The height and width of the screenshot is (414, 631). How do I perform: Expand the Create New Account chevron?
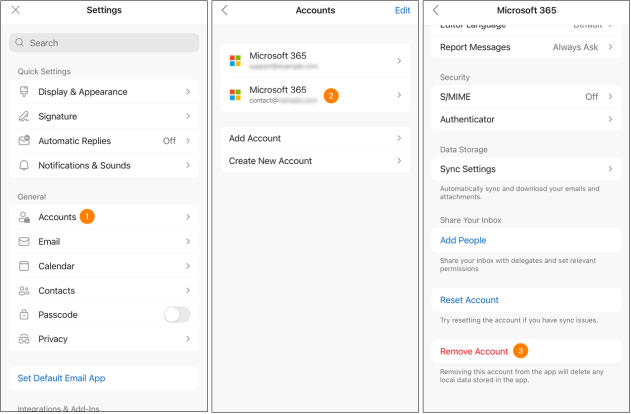pyautogui.click(x=399, y=161)
